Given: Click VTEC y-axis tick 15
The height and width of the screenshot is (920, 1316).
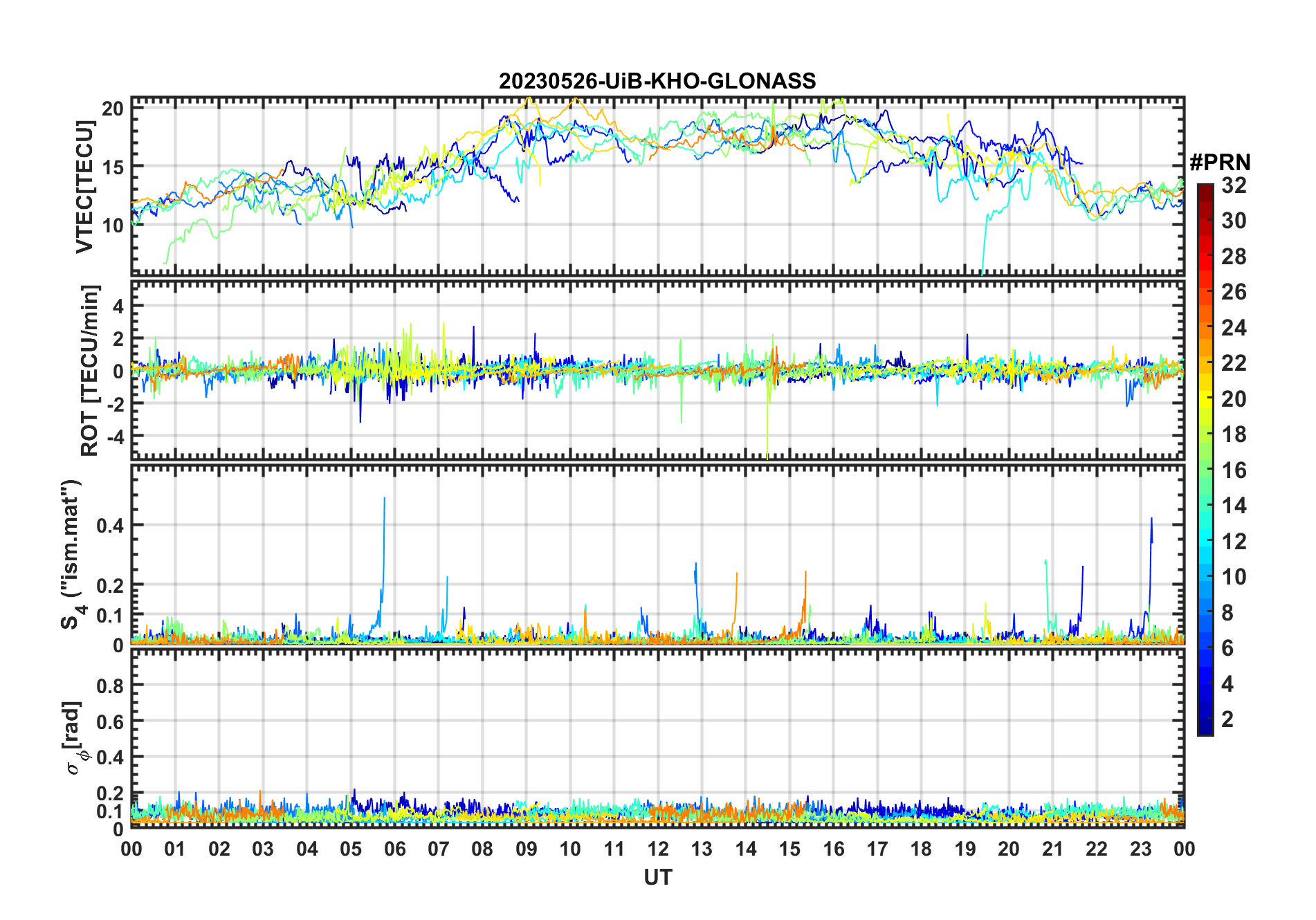Looking at the screenshot, I should click(x=113, y=167).
